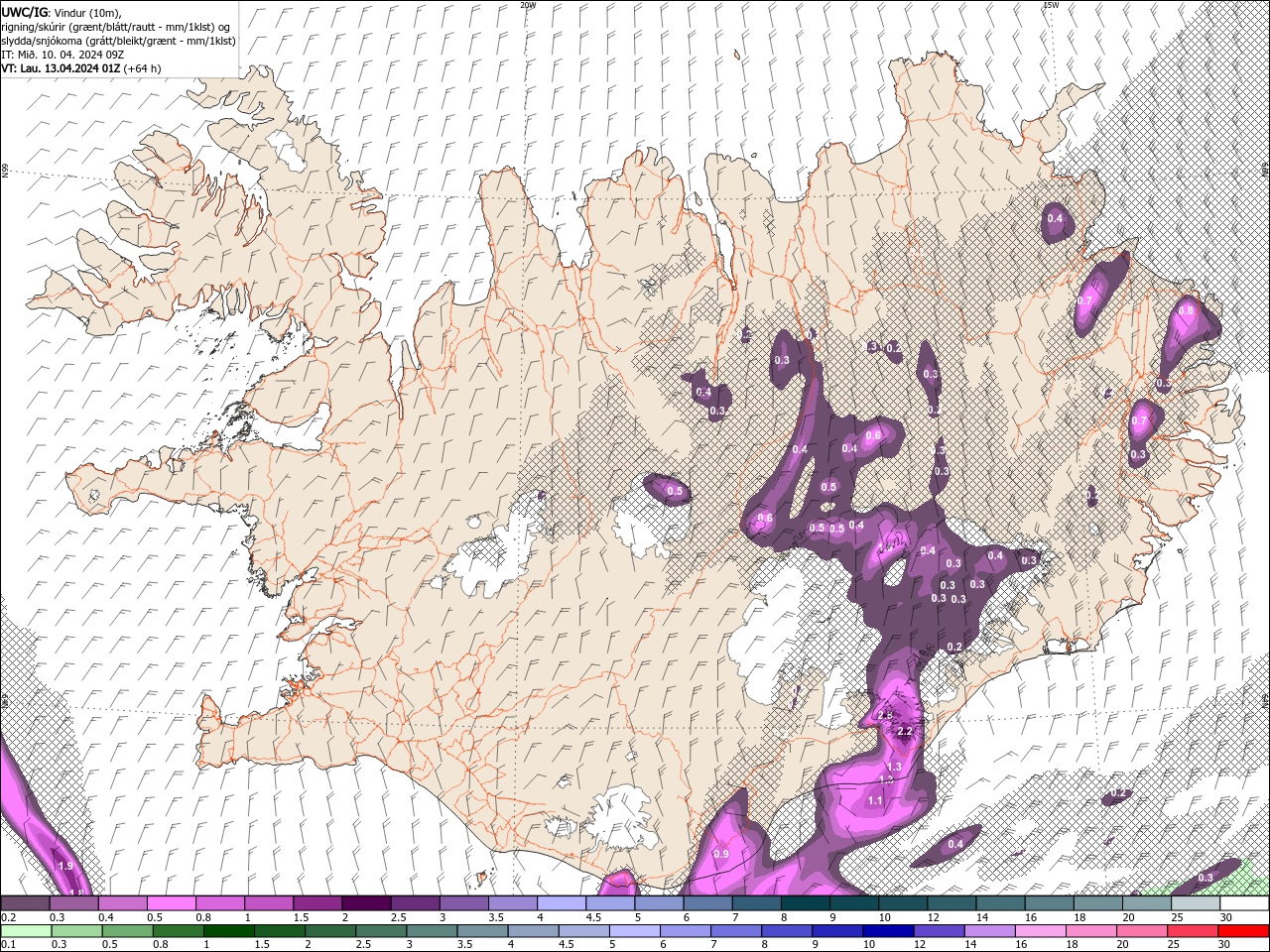Image resolution: width=1270 pixels, height=952 pixels.
Task: Select the 1.1 value on the map
Action: pyautogui.click(x=875, y=800)
